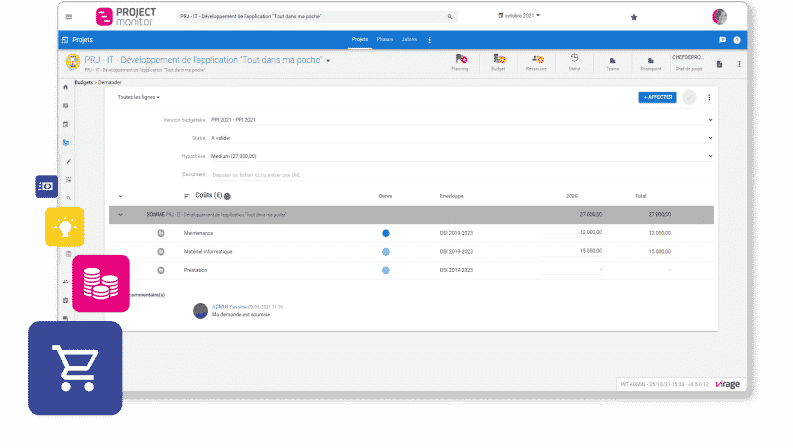Click the Prestation genre color dot
793x448 pixels.
point(386,271)
